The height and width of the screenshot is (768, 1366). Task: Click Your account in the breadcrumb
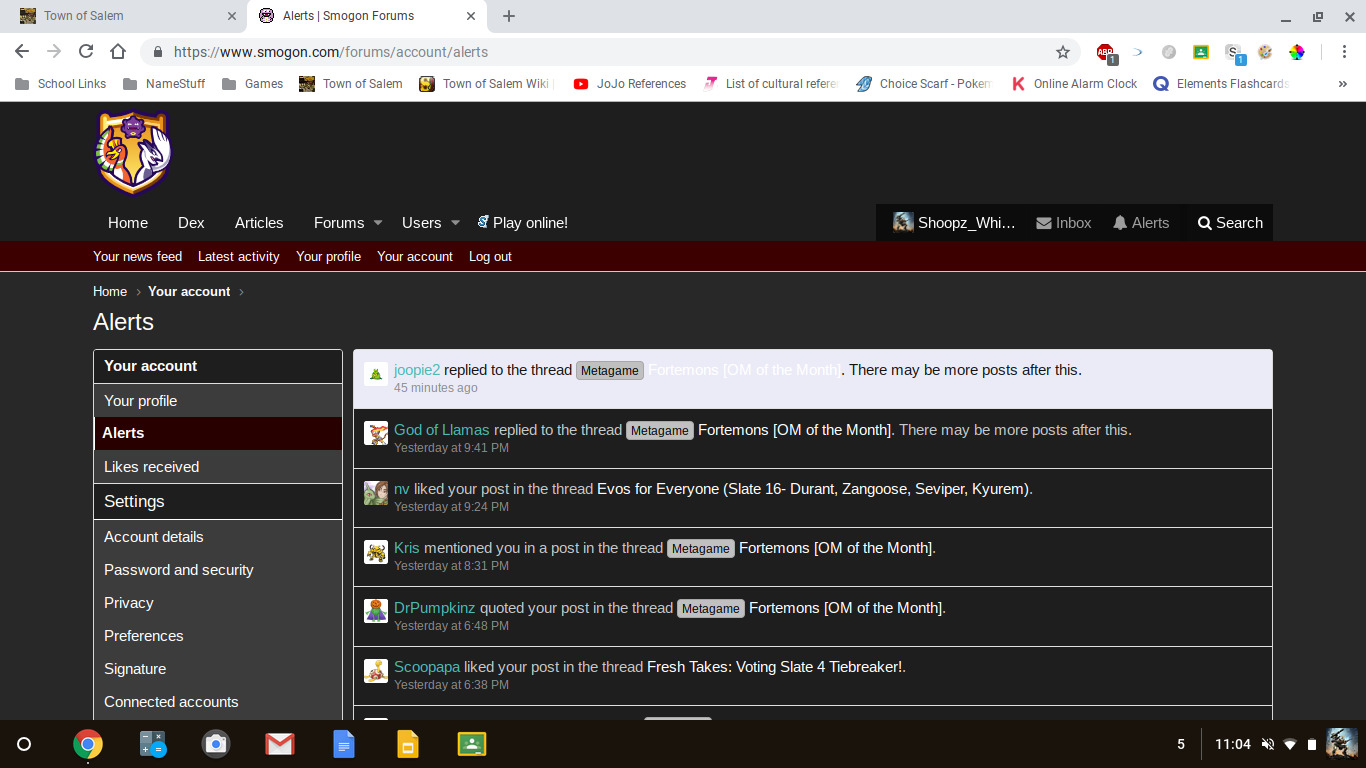(x=189, y=292)
